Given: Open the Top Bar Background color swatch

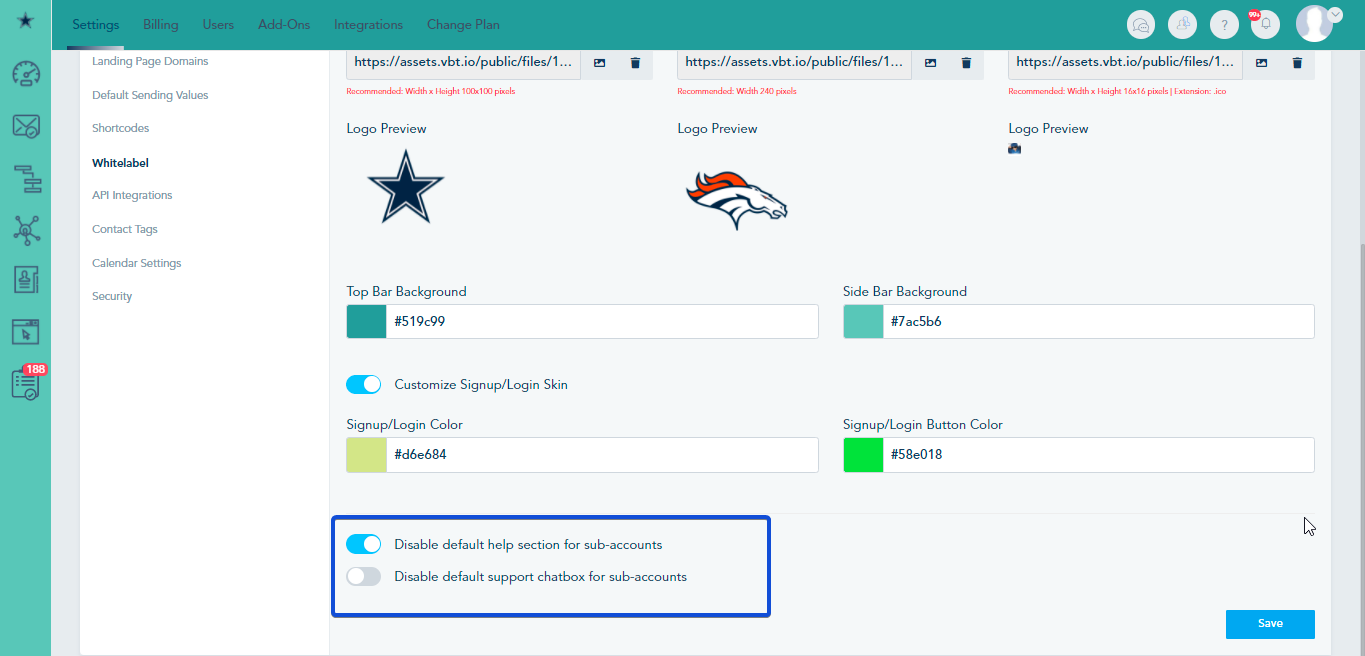Looking at the screenshot, I should tap(366, 322).
